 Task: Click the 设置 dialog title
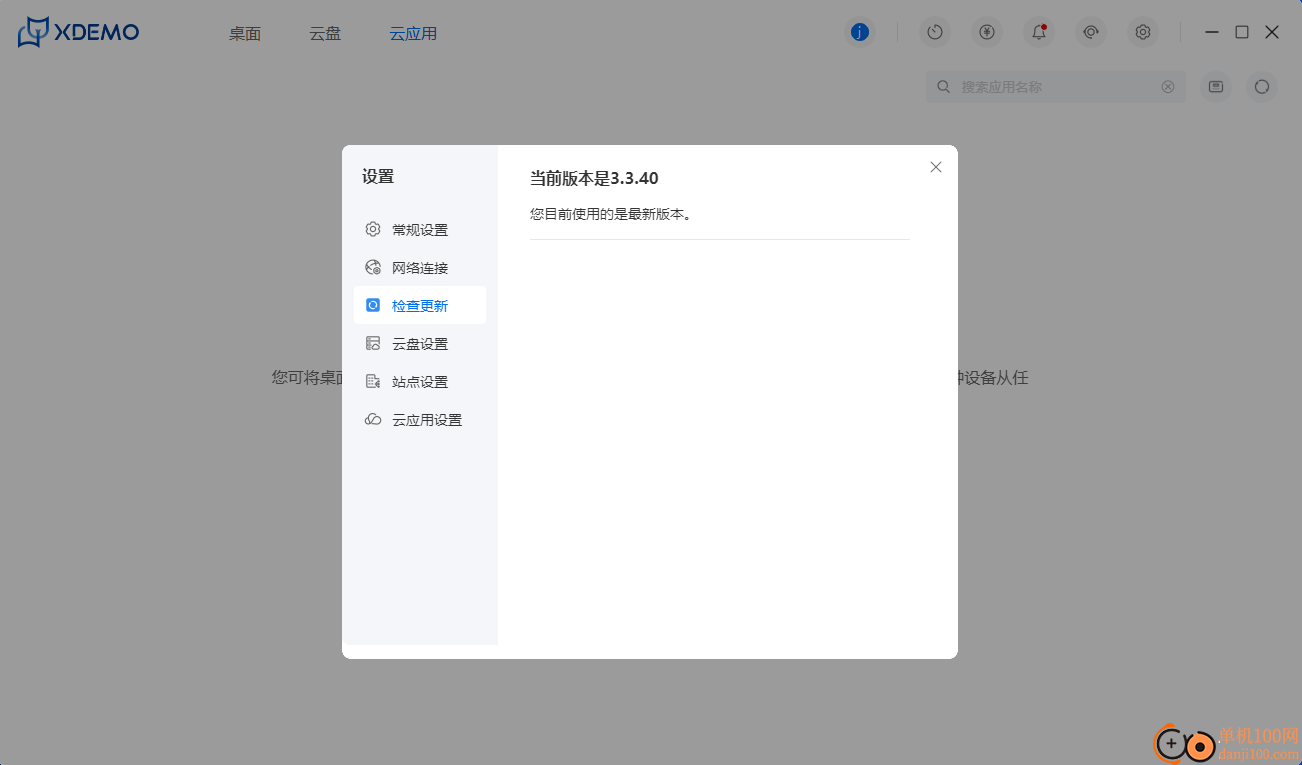coord(378,177)
